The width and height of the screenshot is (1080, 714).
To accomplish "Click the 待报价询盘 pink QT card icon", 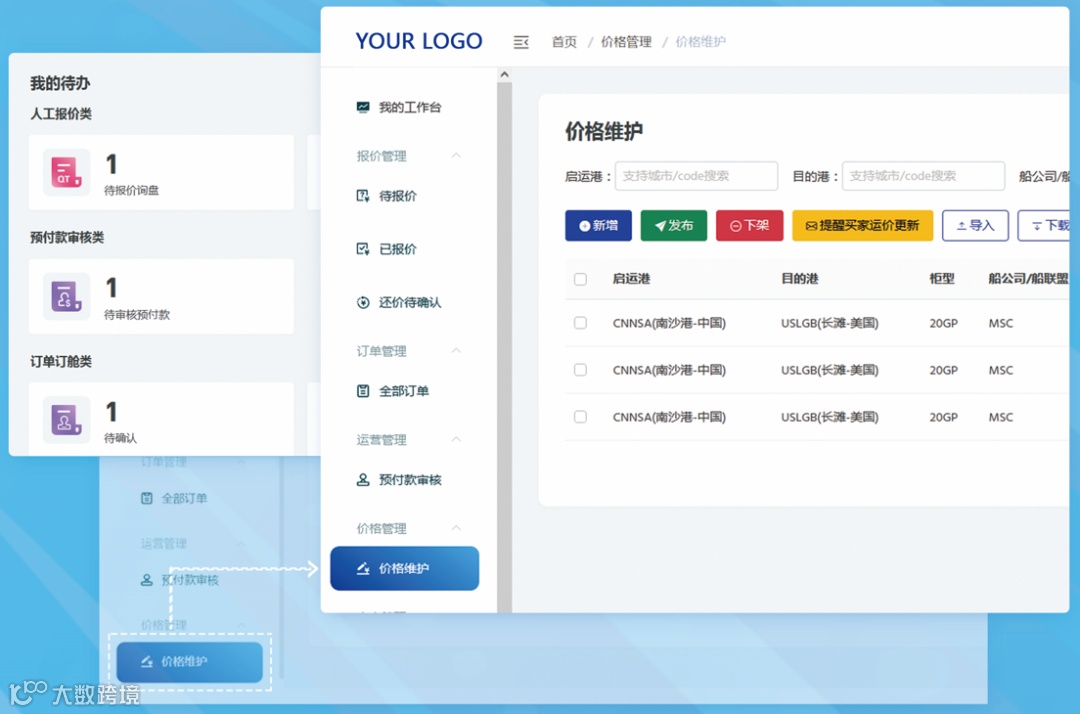I will point(65,171).
